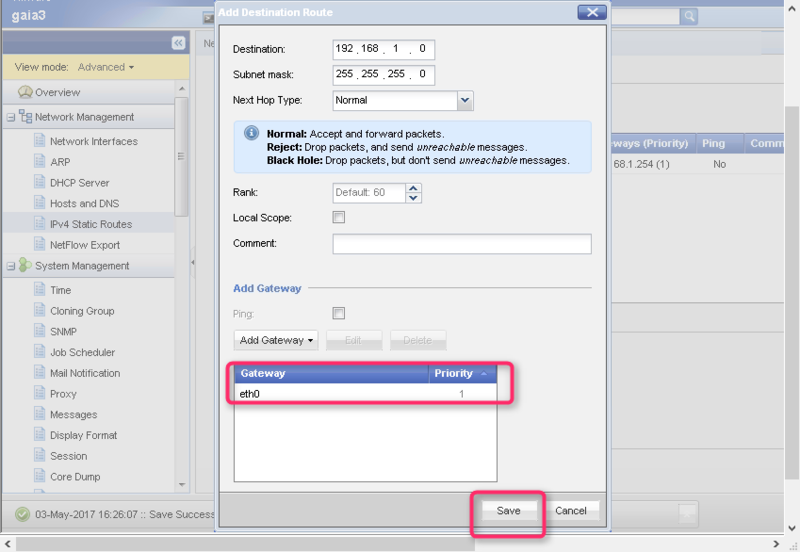Click the sidebar splitter collapse arrow
This screenshot has height=552, width=800.
pyautogui.click(x=192, y=262)
